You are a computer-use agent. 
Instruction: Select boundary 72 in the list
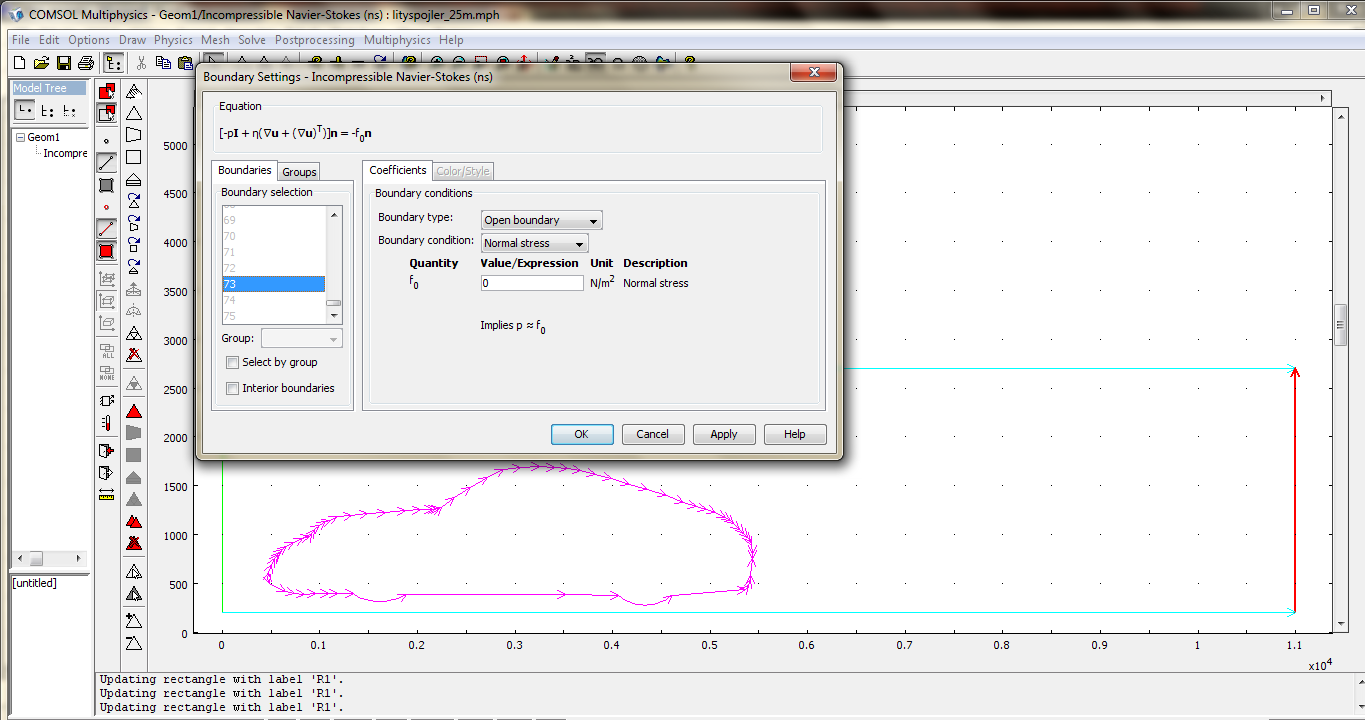click(273, 268)
